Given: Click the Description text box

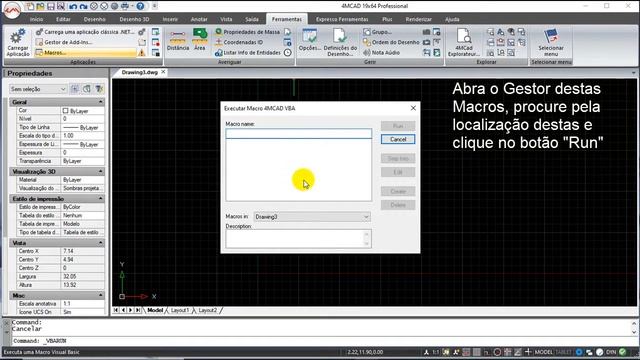Looking at the screenshot, I should [x=298, y=238].
